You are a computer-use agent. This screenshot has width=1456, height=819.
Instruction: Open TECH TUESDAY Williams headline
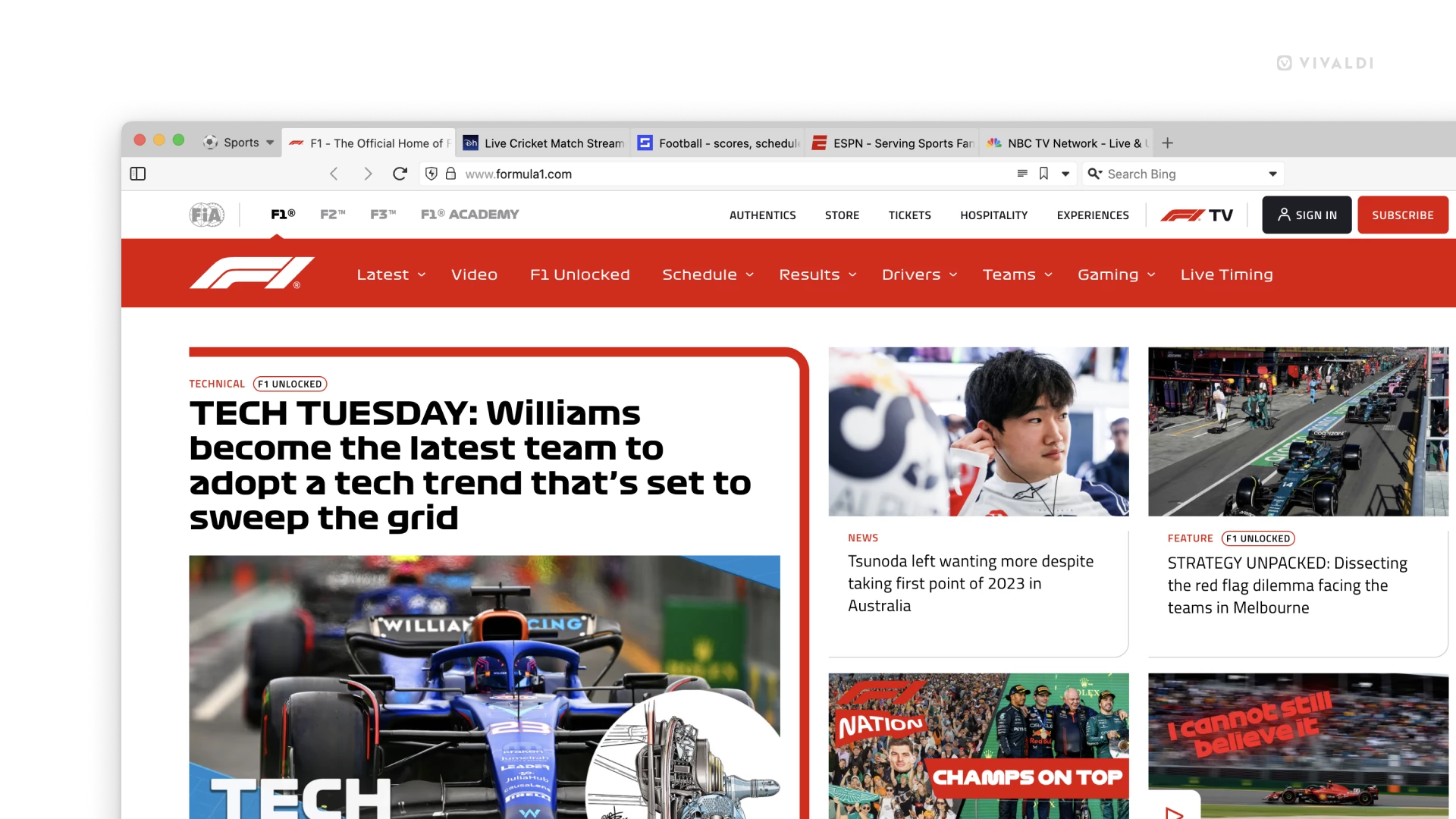click(470, 465)
